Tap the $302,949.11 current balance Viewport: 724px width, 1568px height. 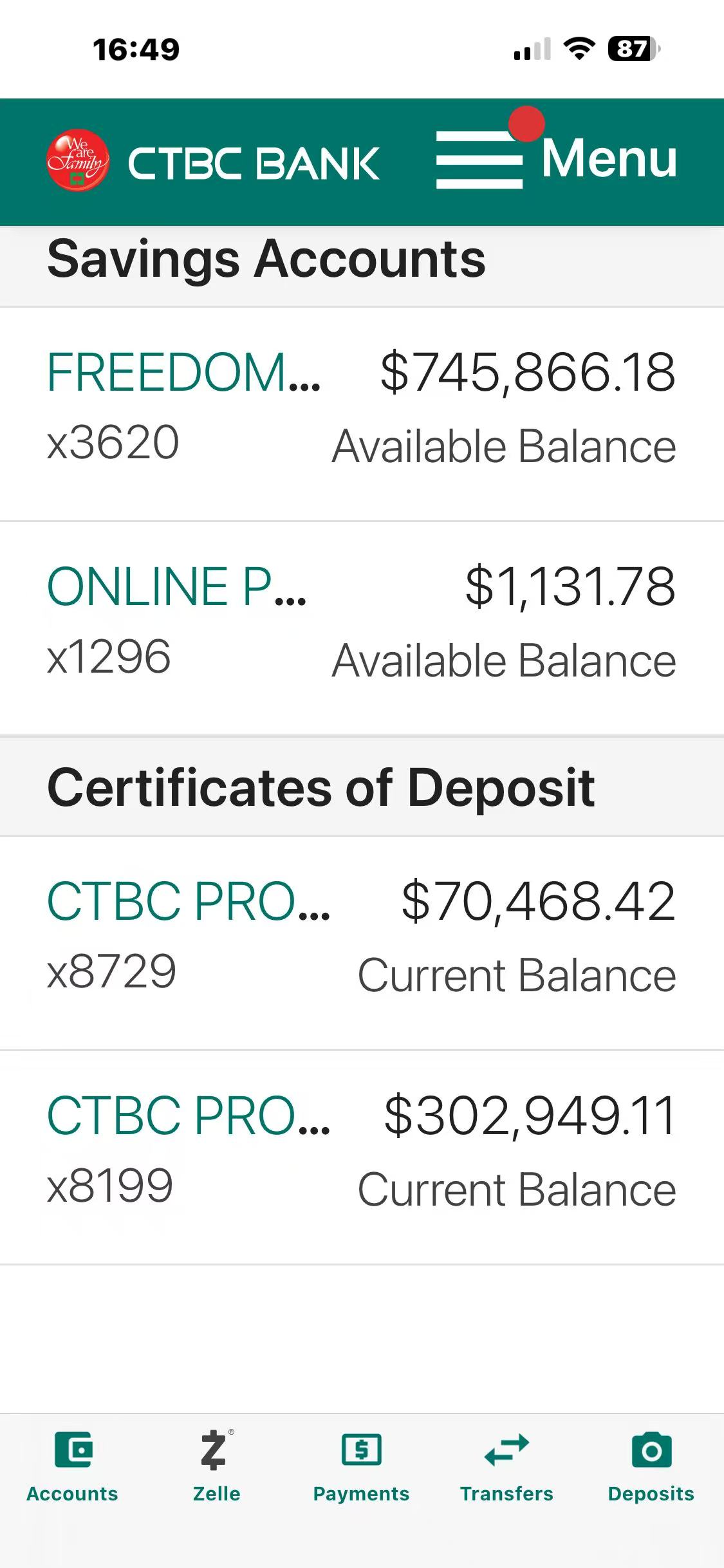pos(530,1115)
